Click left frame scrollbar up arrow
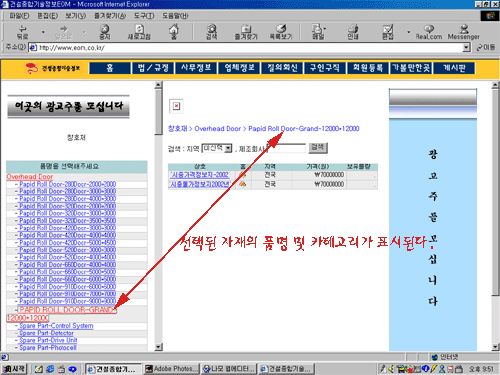The height and width of the screenshot is (375, 500). tap(158, 85)
